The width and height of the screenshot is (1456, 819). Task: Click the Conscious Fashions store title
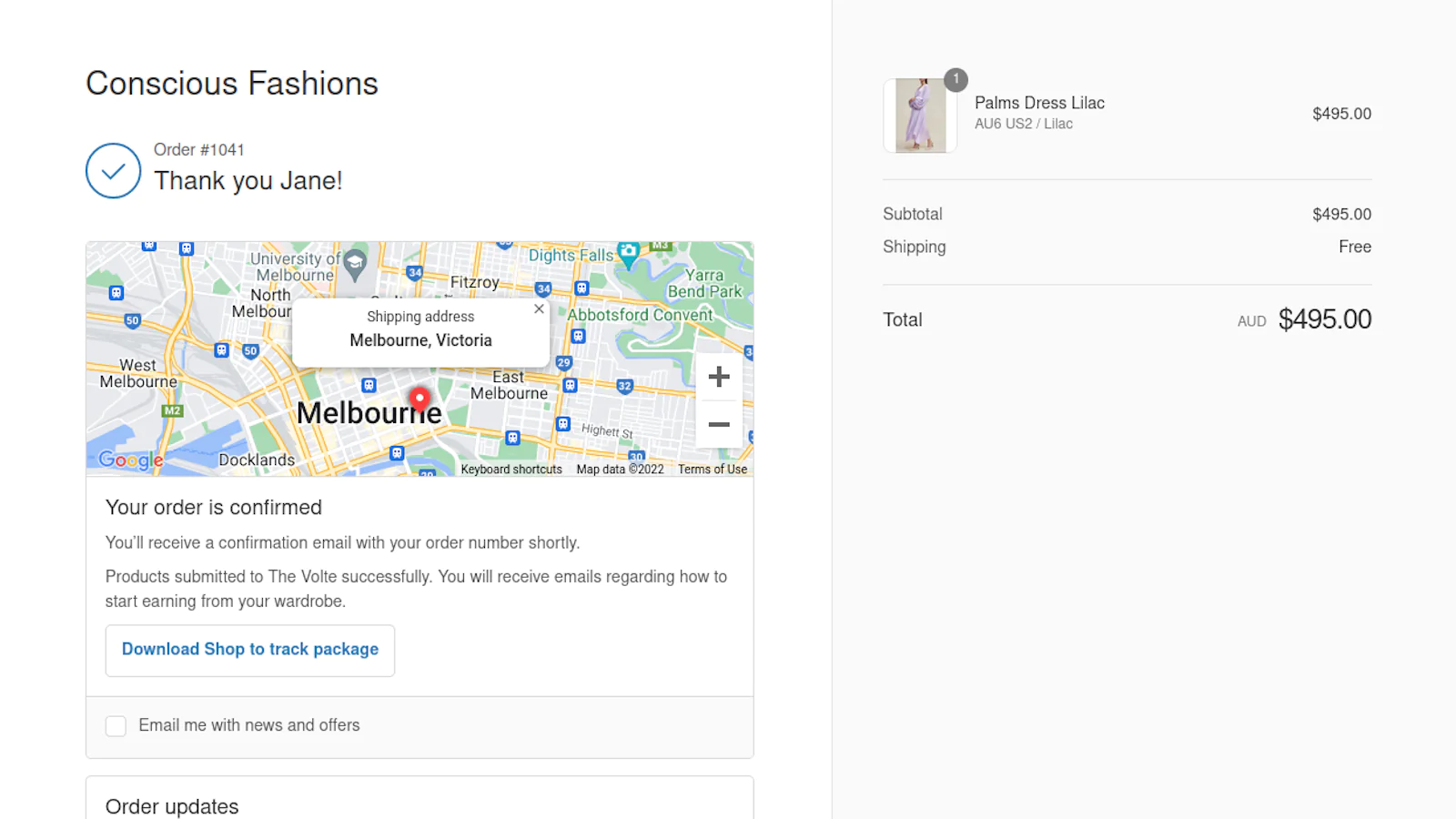(232, 84)
